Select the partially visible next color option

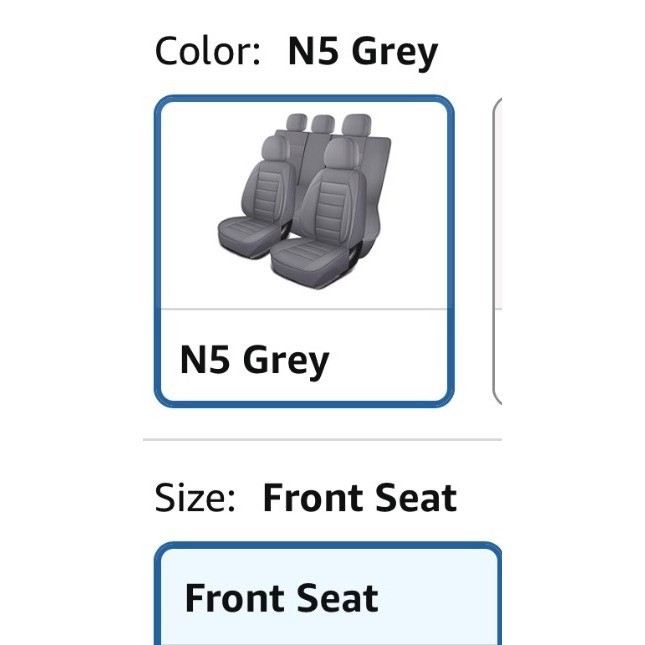497,250
